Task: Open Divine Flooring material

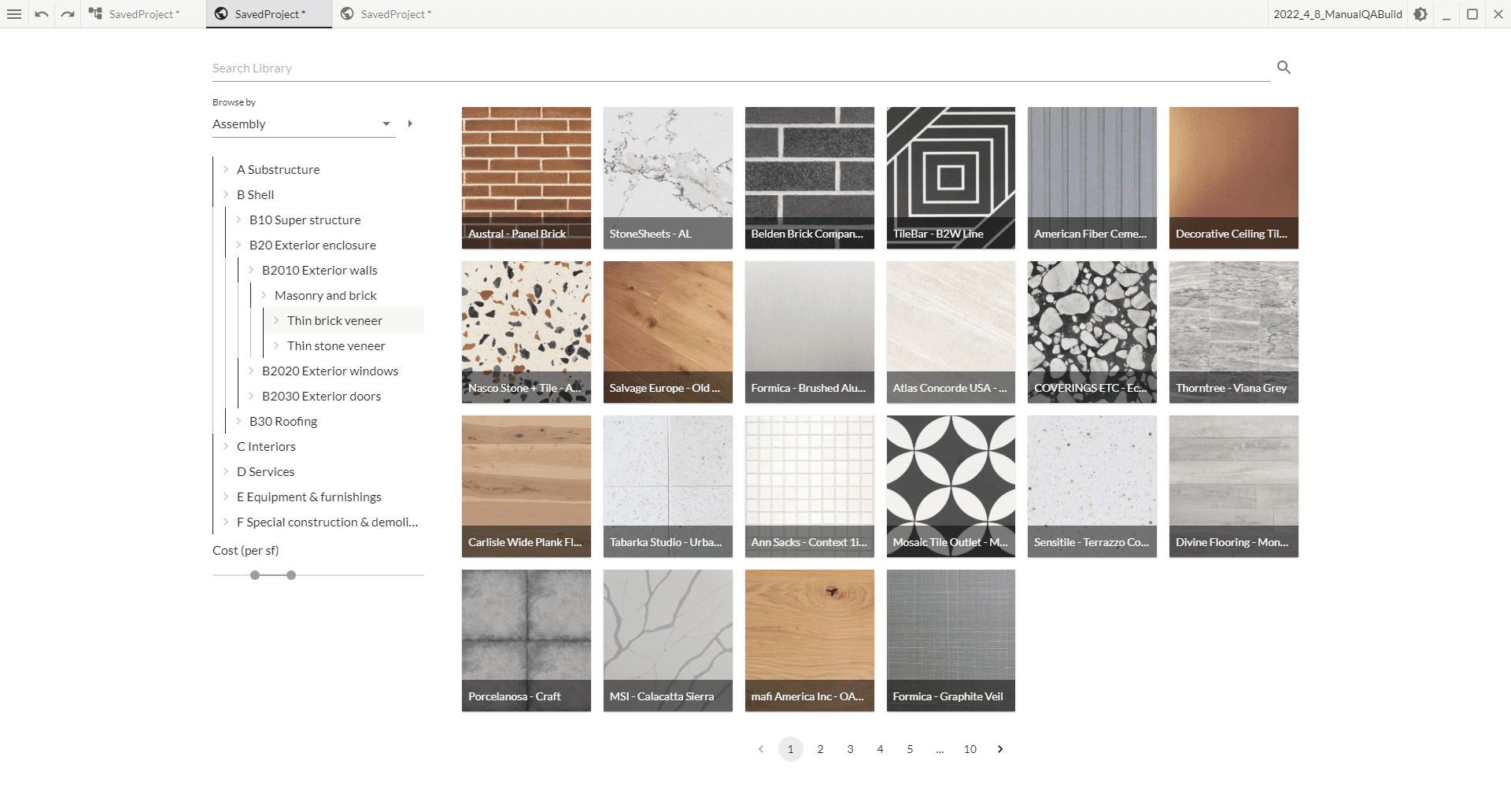Action: 1234,486
